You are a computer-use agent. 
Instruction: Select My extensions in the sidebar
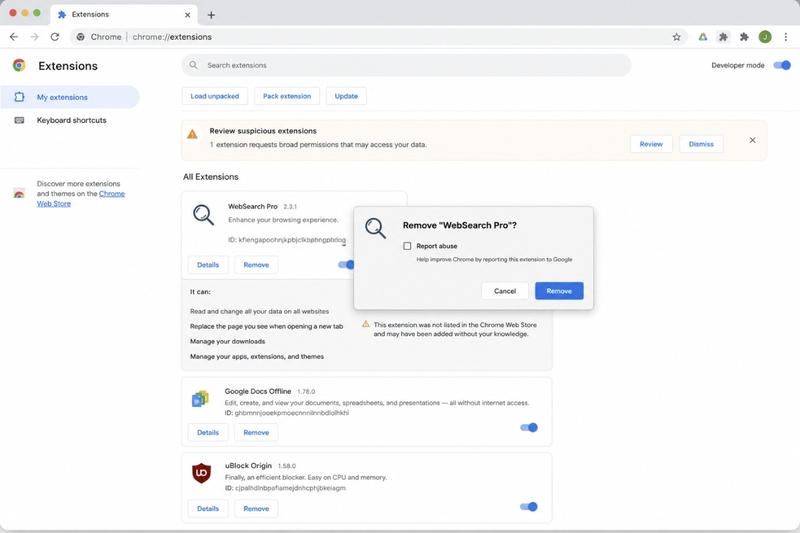click(69, 97)
